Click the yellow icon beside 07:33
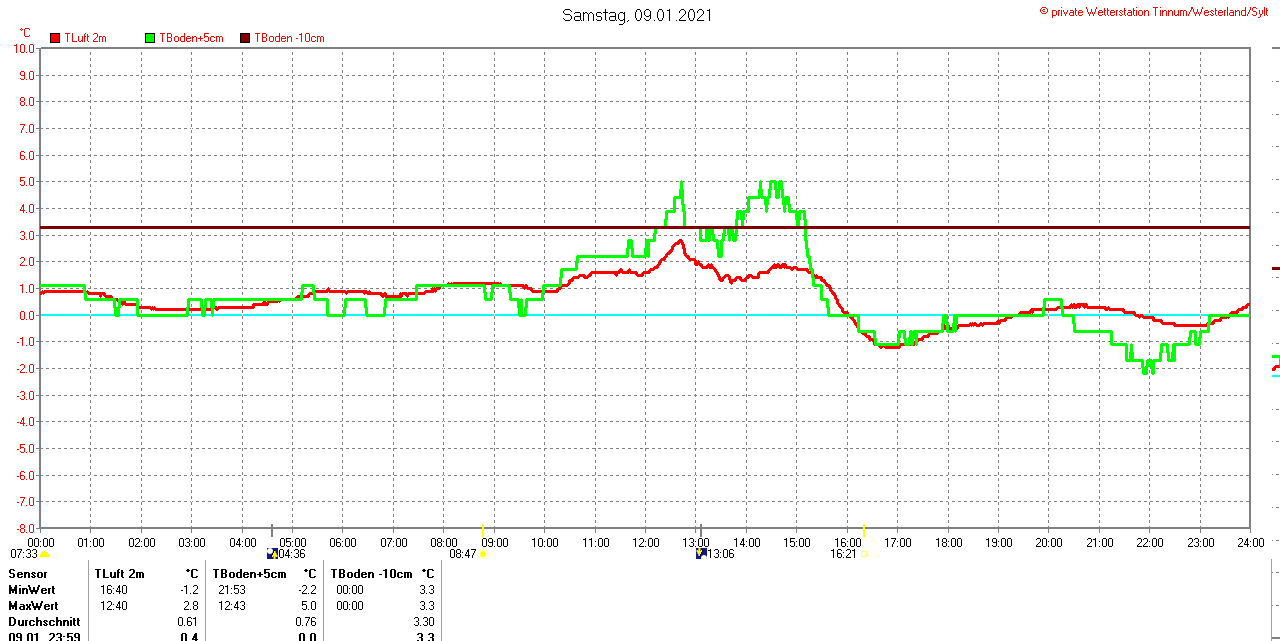This screenshot has height=641, width=1280. tap(44, 554)
